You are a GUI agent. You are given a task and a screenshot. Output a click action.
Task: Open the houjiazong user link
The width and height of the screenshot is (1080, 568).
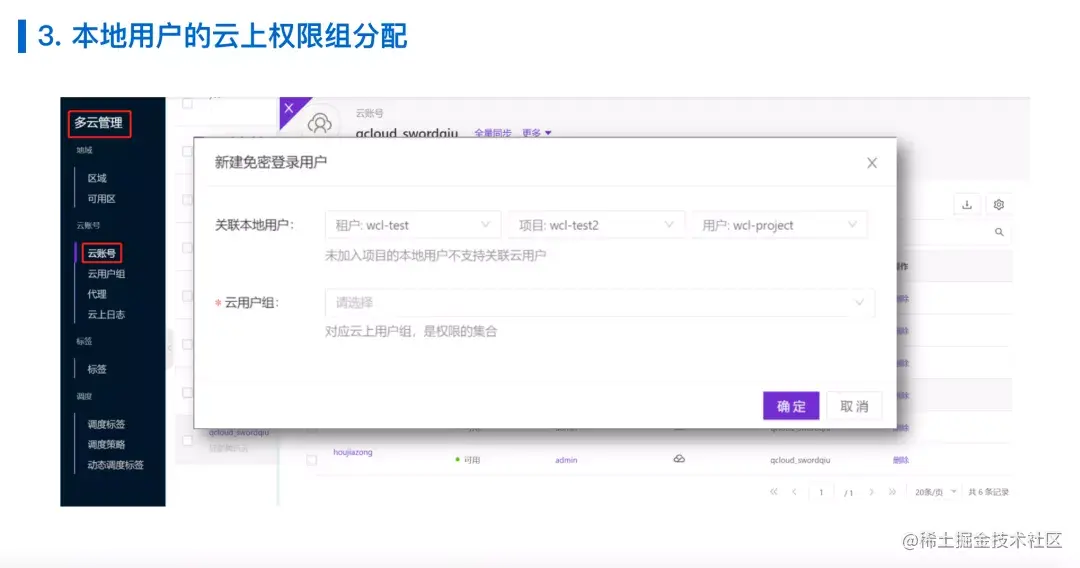click(x=353, y=452)
